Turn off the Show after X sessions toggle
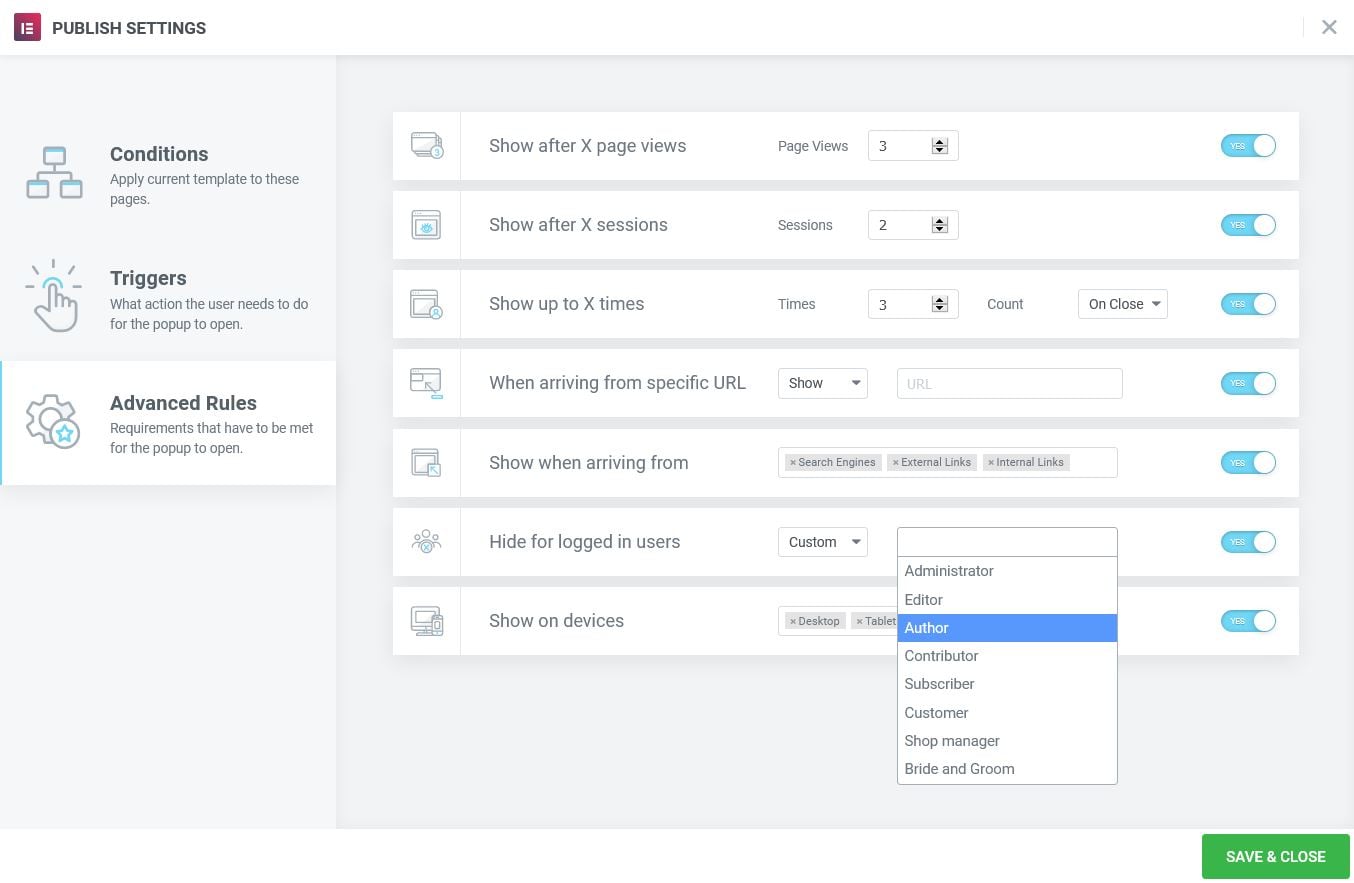This screenshot has height=883, width=1354. (x=1248, y=225)
